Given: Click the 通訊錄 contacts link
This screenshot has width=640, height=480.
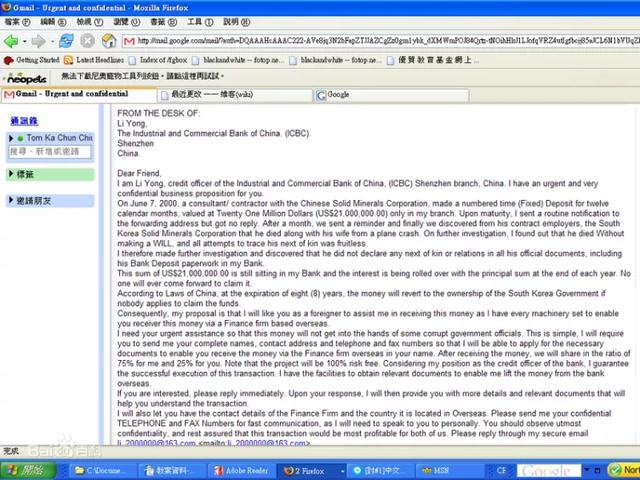Looking at the screenshot, I should coord(24,121).
